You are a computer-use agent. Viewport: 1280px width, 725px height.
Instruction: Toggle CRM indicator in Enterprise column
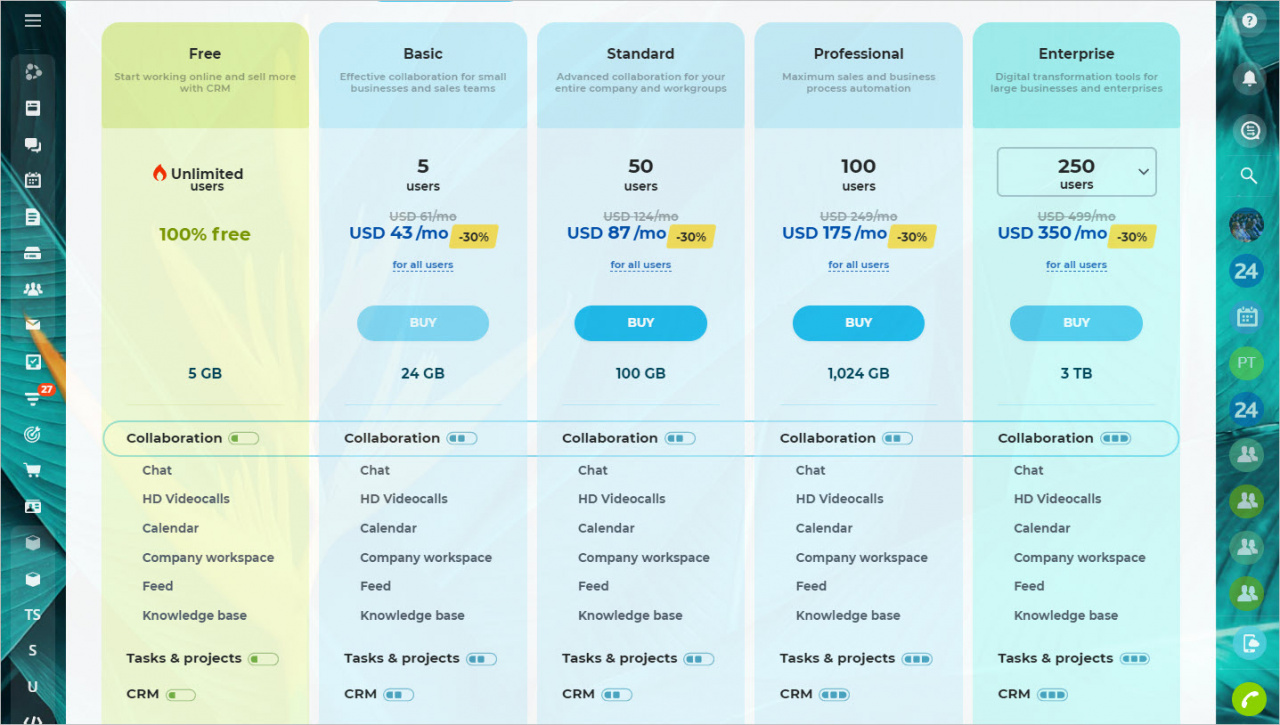pos(1052,694)
